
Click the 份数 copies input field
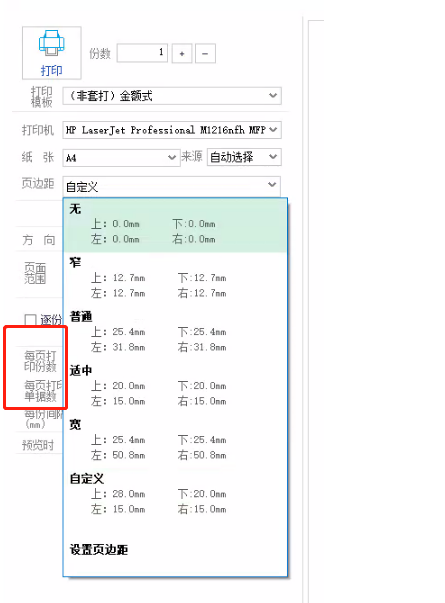(x=142, y=53)
